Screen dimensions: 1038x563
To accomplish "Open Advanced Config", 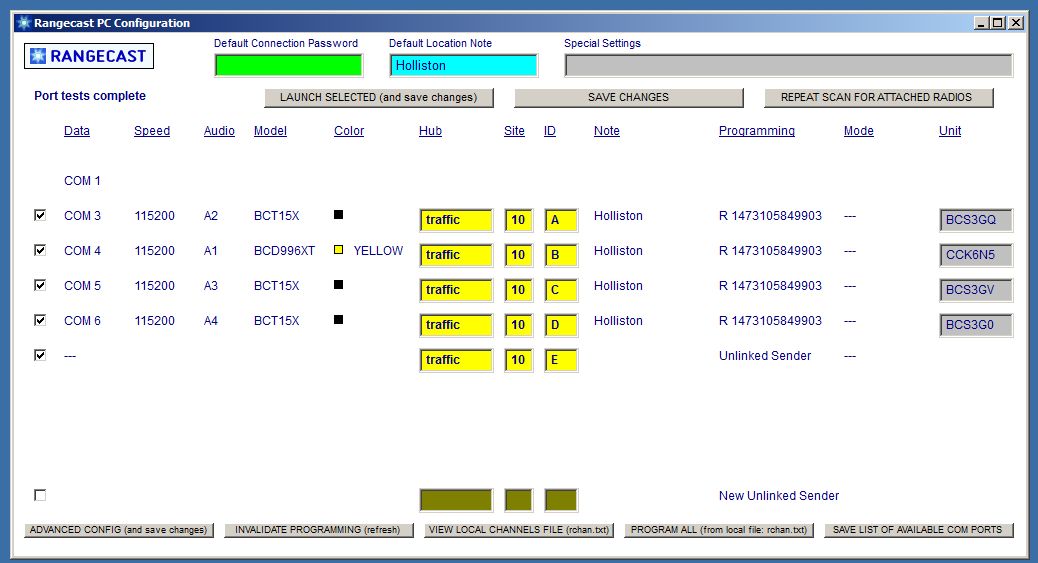I will pos(118,530).
